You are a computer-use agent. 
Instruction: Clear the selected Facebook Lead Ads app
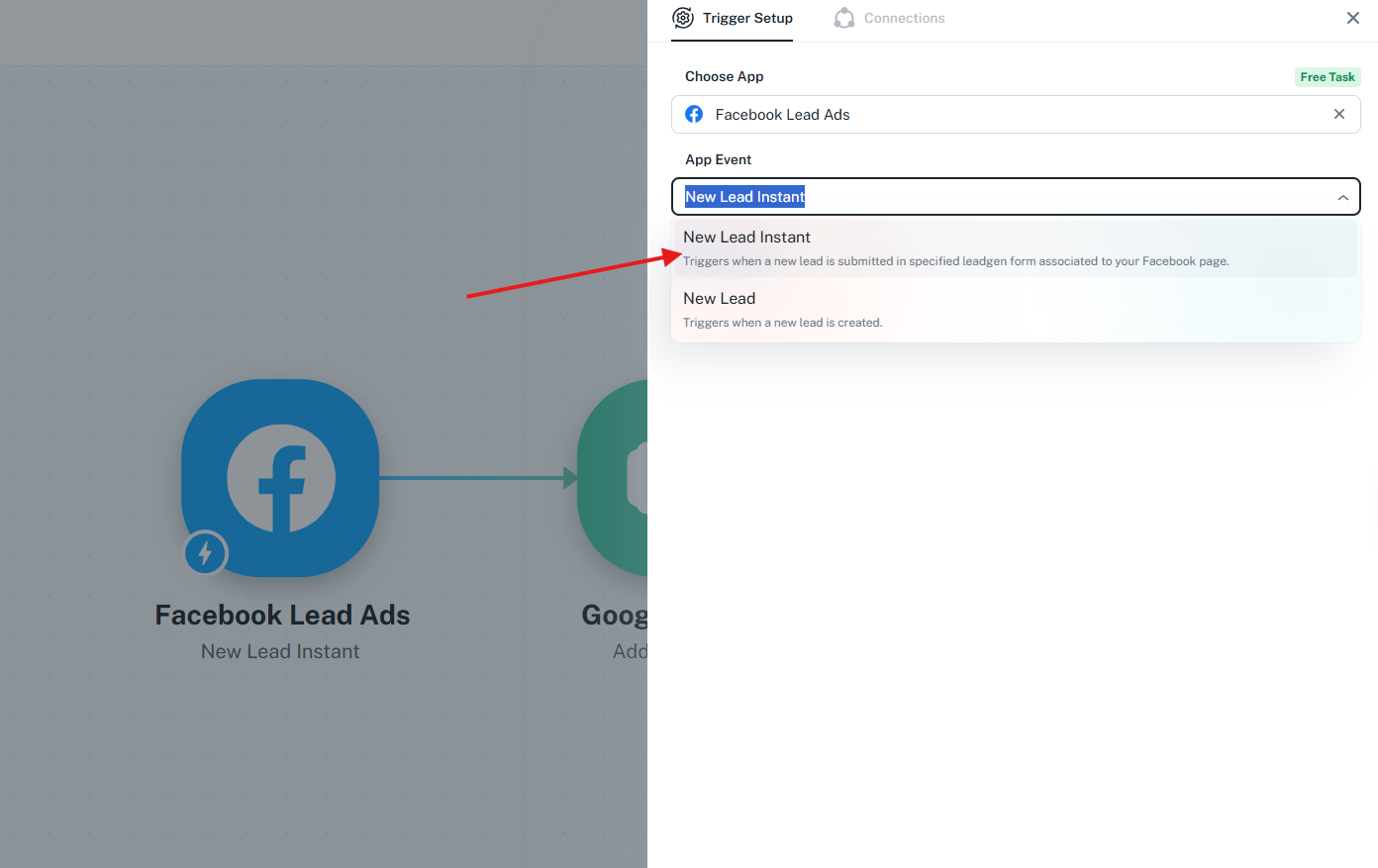point(1339,115)
